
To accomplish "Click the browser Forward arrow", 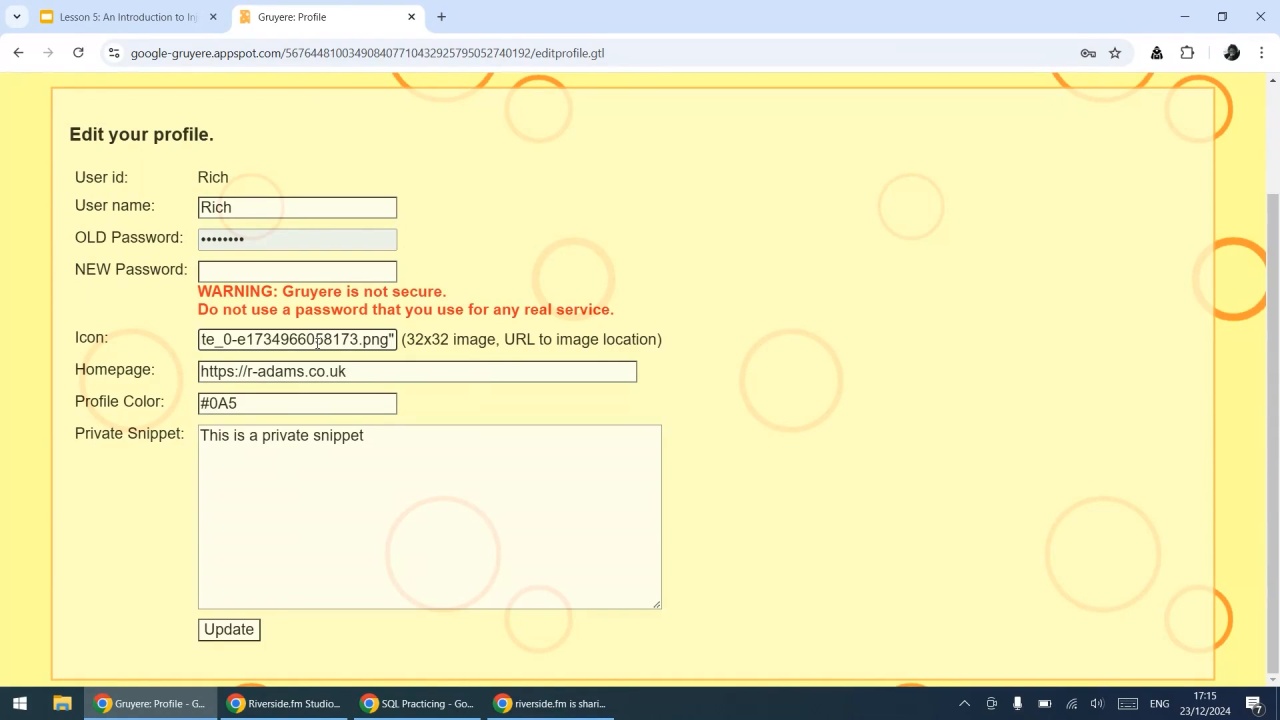I will (x=48, y=53).
